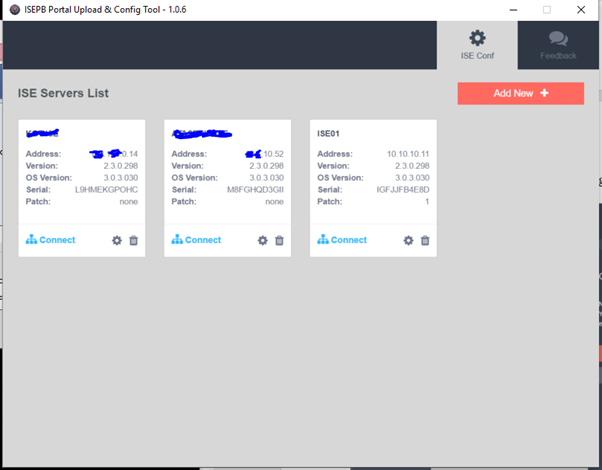Open the Feedback tab
The height and width of the screenshot is (470, 602).
[x=558, y=45]
